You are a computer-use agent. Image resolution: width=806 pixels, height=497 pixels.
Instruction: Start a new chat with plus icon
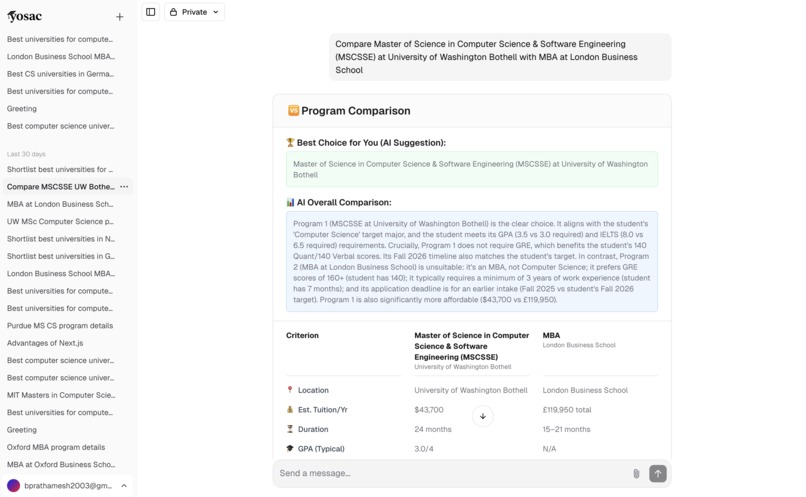point(119,17)
